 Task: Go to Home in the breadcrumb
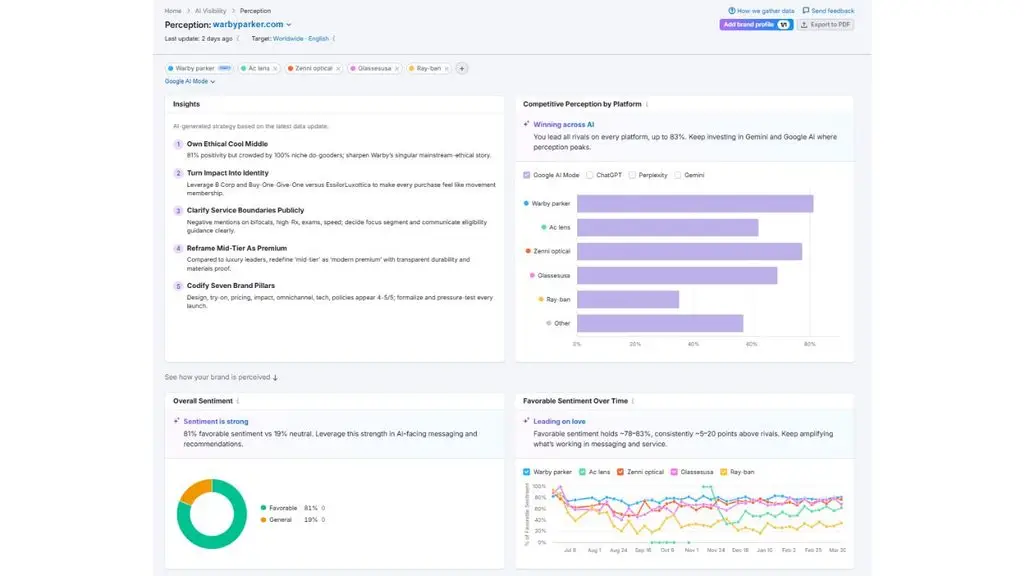pos(173,11)
